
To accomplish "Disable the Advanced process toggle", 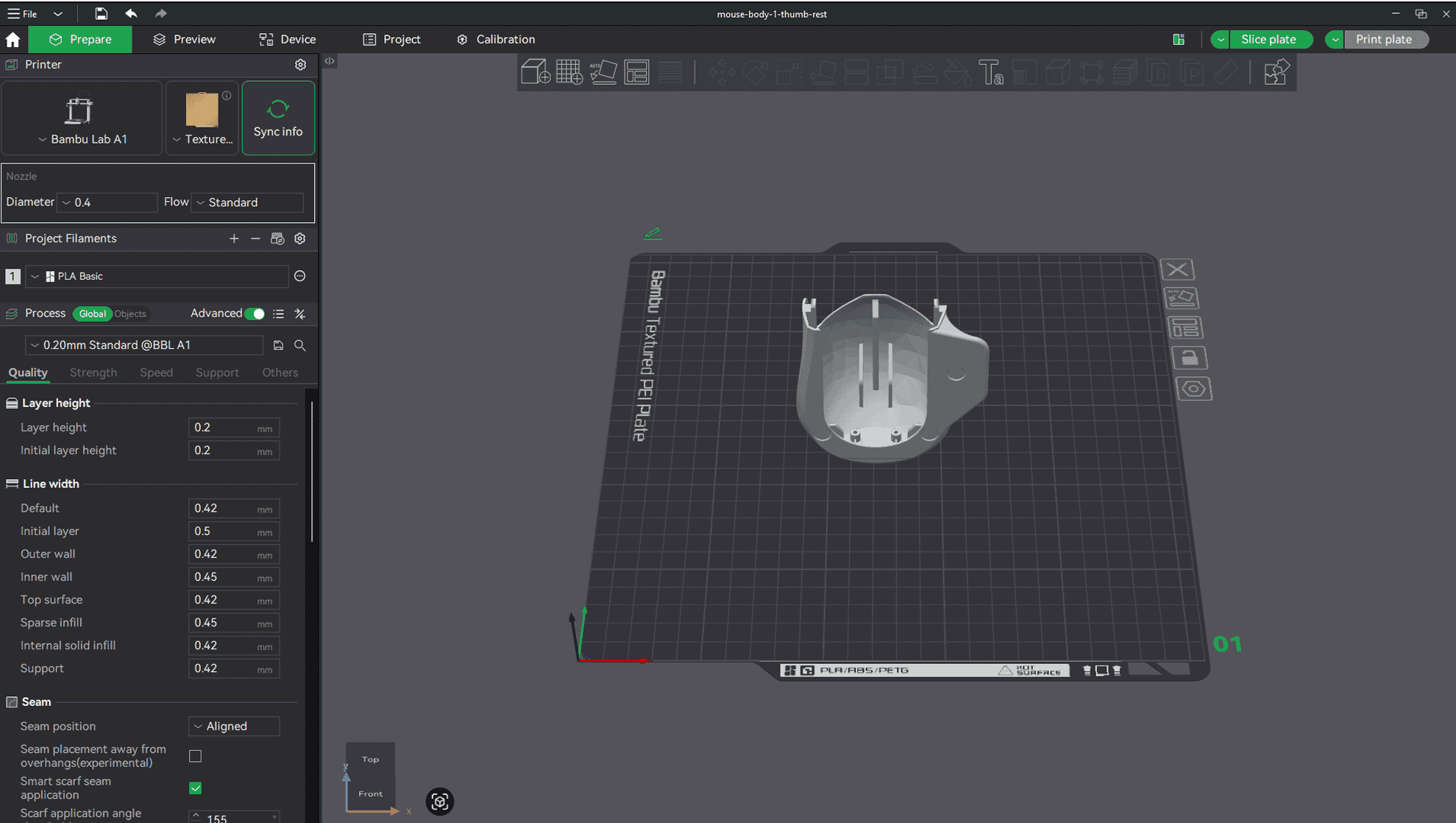I will click(255, 314).
